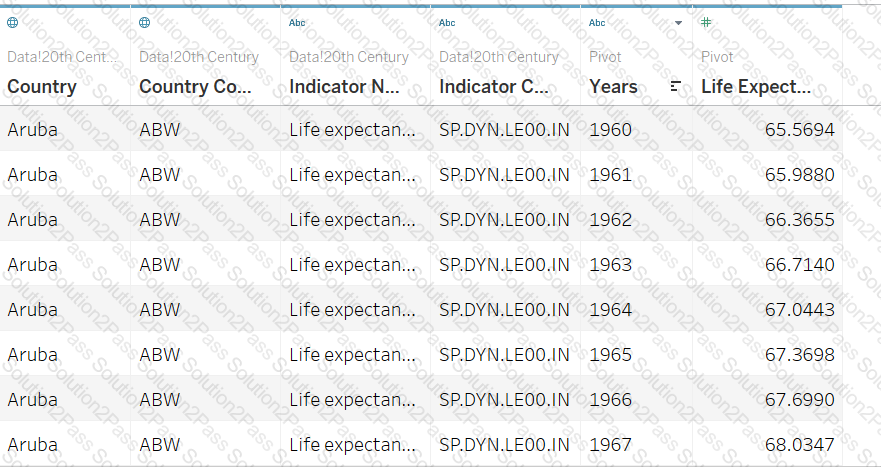881x467 pixels.
Task: Click the ABW cell in the 1965 row
Action: 159,354
